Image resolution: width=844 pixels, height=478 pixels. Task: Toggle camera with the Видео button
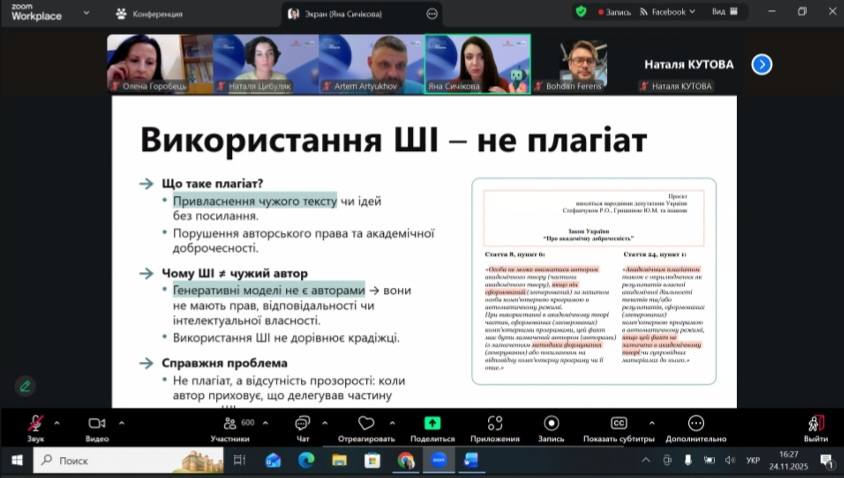point(97,423)
